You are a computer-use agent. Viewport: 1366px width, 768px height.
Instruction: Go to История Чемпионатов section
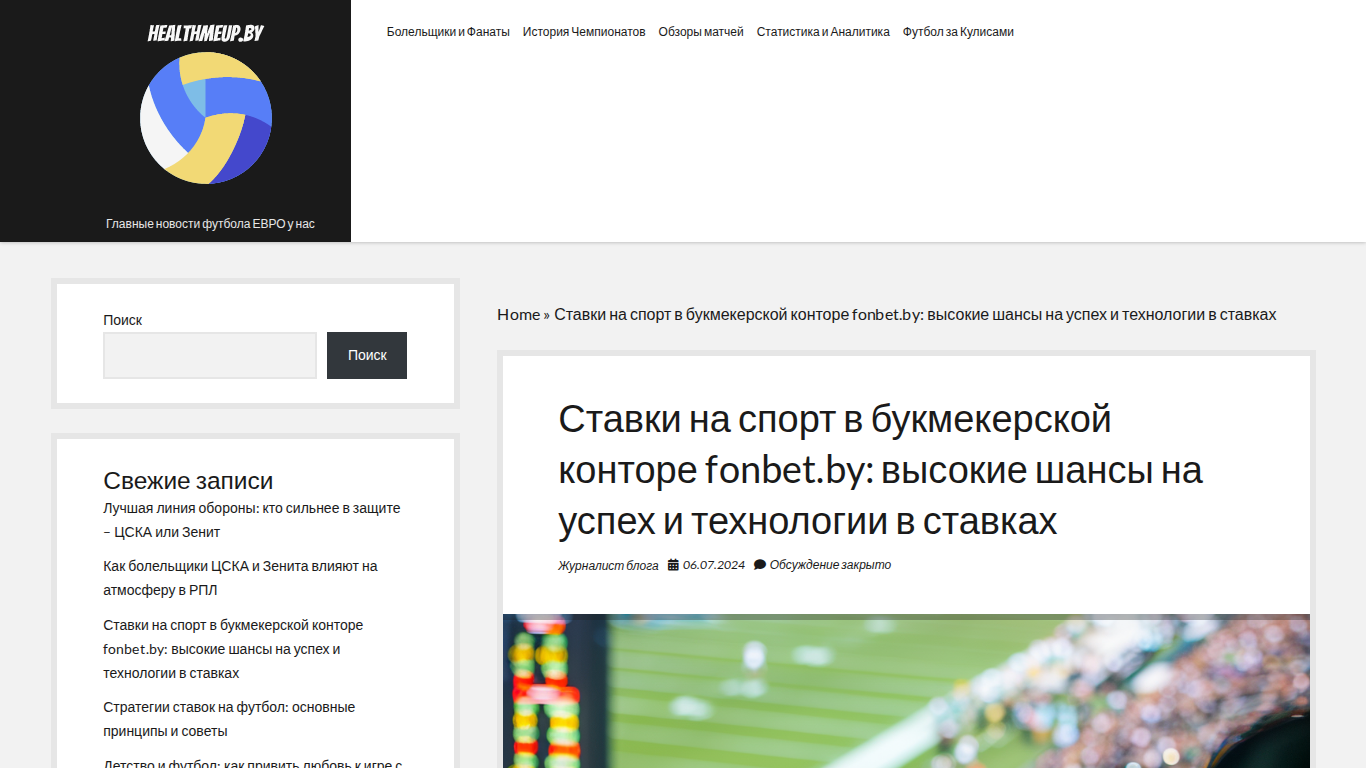584,32
